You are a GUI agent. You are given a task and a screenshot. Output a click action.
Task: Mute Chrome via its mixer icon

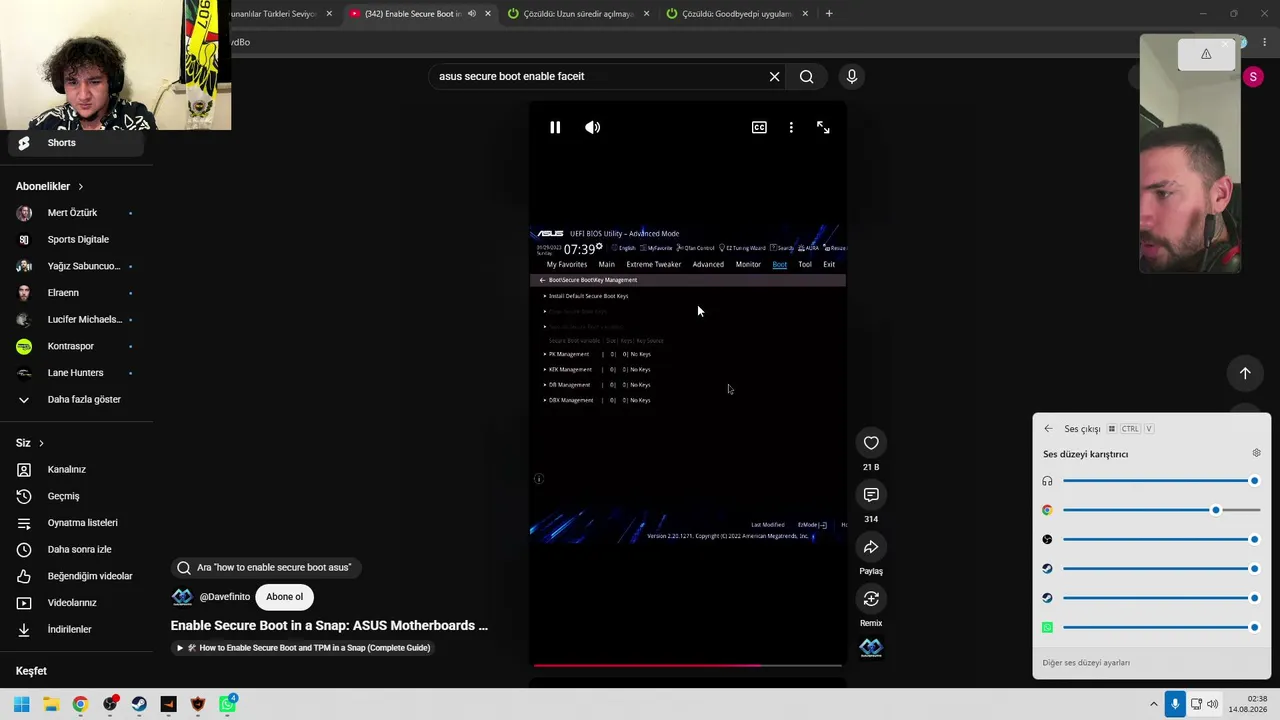coord(1047,510)
